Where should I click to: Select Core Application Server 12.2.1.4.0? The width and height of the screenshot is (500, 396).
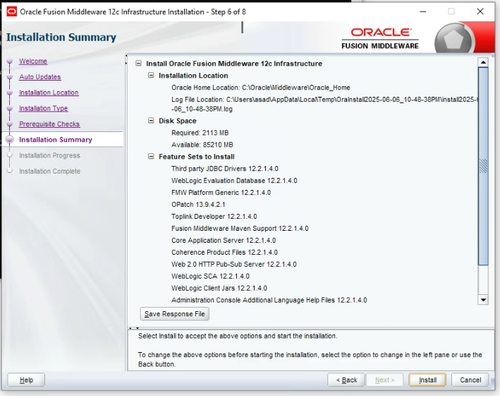pos(224,240)
